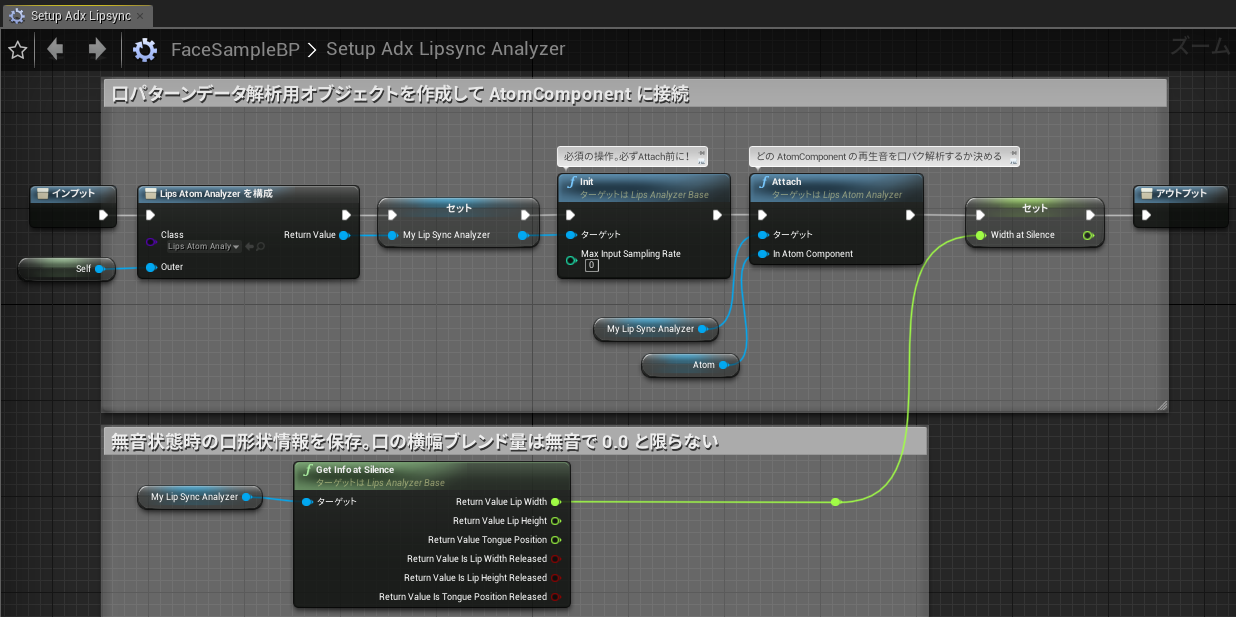Screen dimensions: 1236x617
Task: Open the Class dropdown showing Lips Atom Analy
Action: [203, 246]
